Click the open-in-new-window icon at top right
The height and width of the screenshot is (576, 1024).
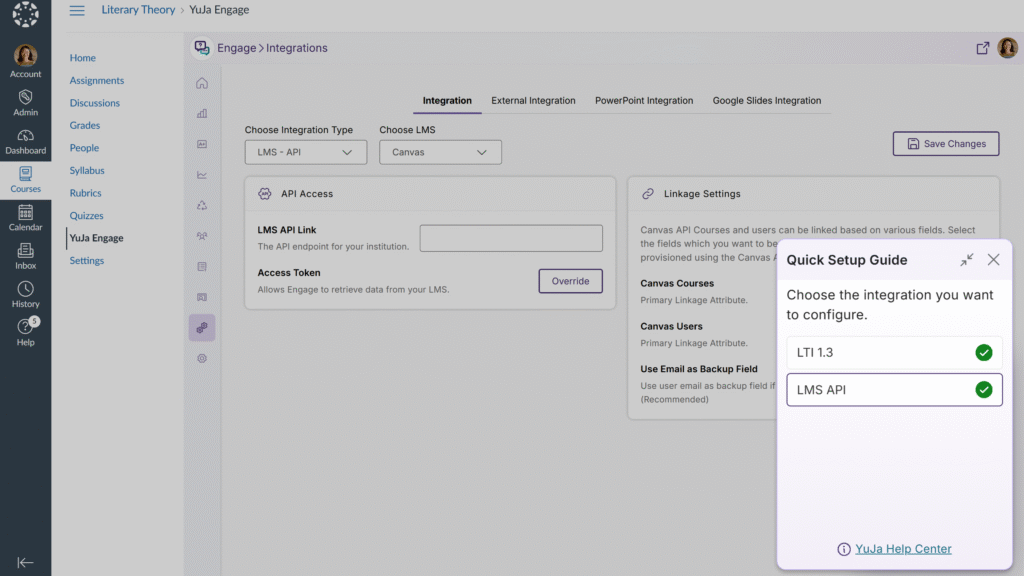coord(982,48)
